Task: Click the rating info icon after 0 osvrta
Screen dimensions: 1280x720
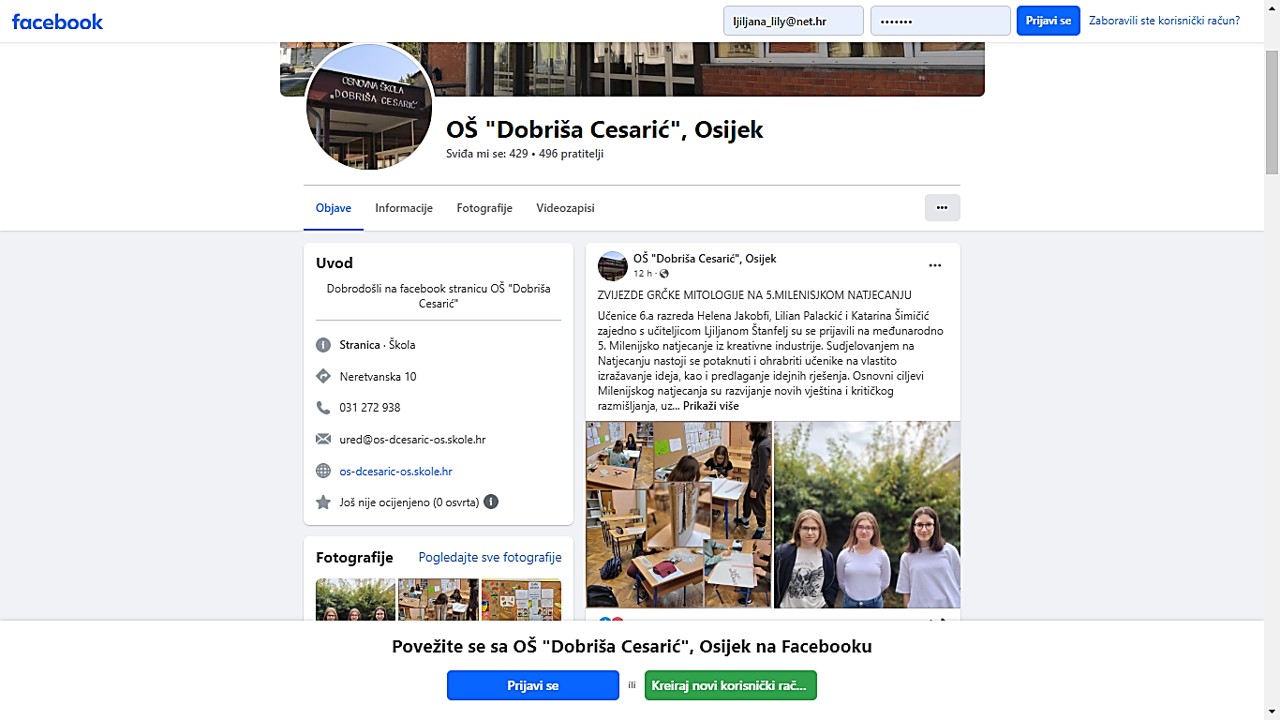Action: tap(491, 502)
